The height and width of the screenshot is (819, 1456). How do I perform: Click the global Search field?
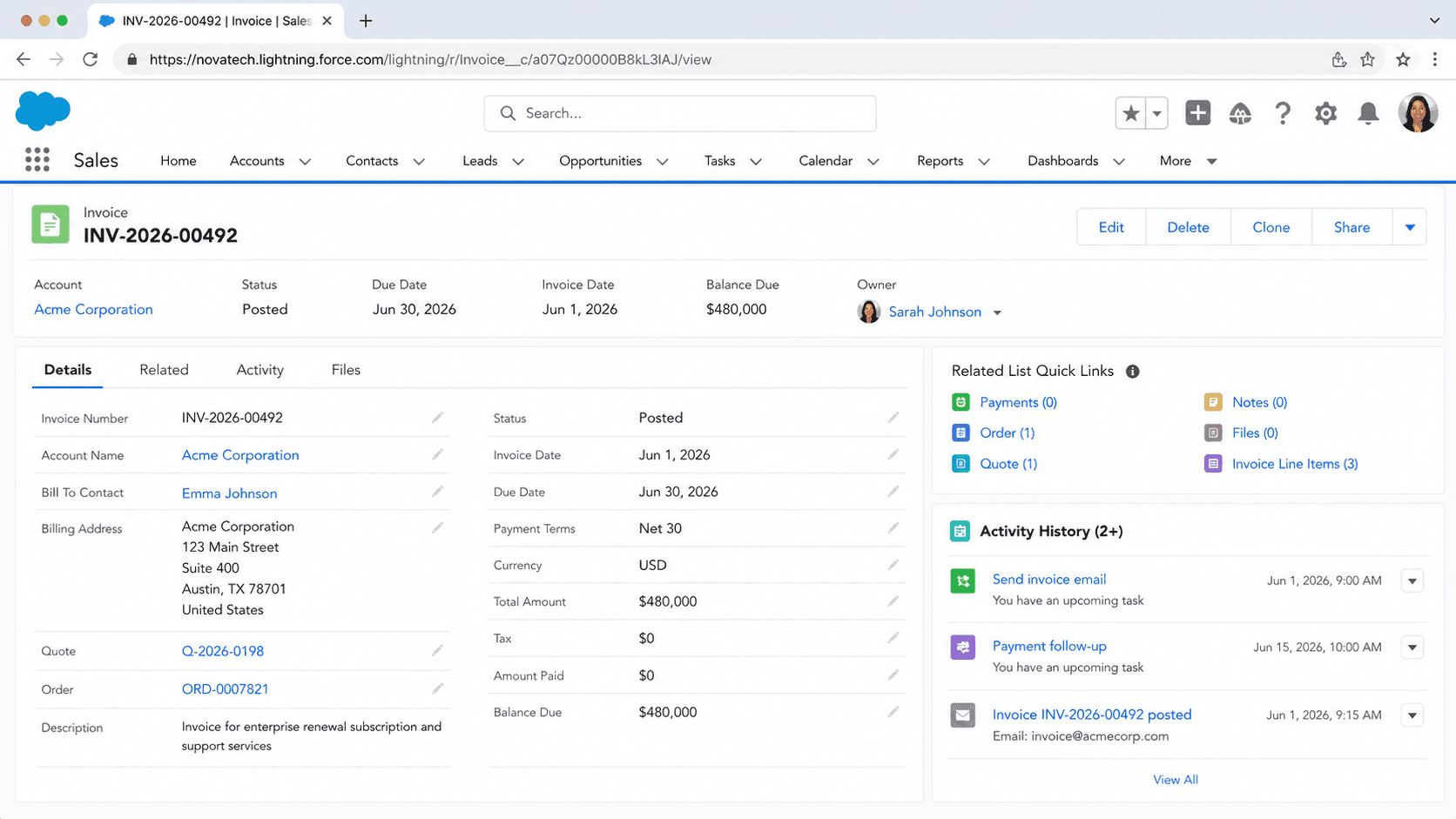[x=680, y=113]
